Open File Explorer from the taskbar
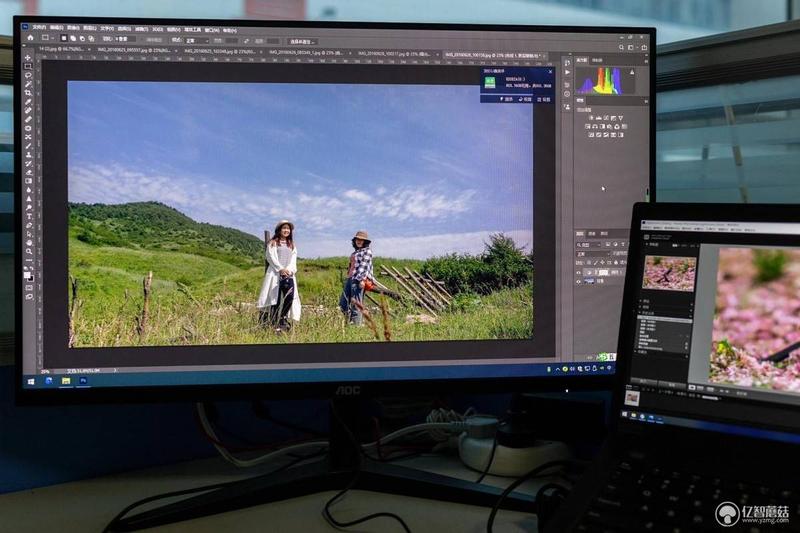800x533 pixels. coord(66,381)
